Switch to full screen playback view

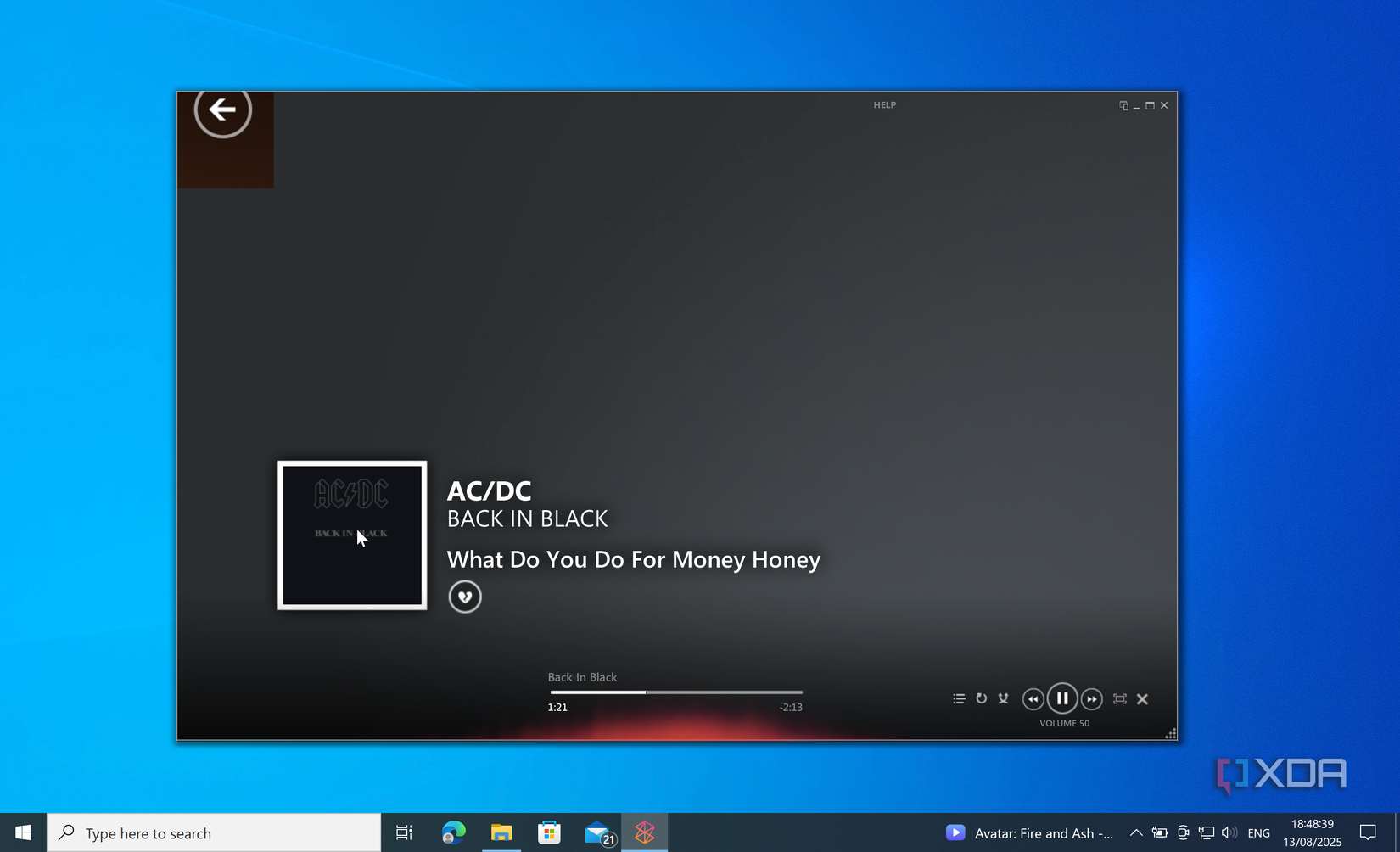point(1120,698)
